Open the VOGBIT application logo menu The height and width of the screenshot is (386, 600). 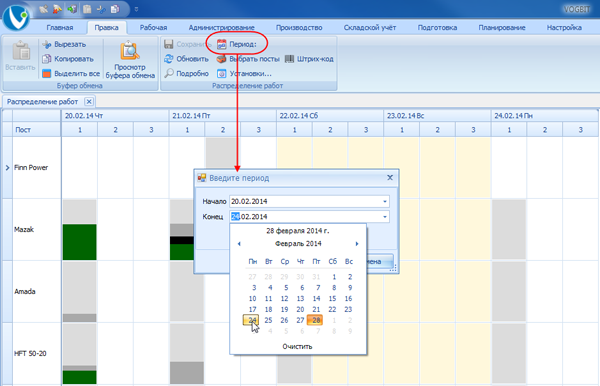click(x=15, y=17)
